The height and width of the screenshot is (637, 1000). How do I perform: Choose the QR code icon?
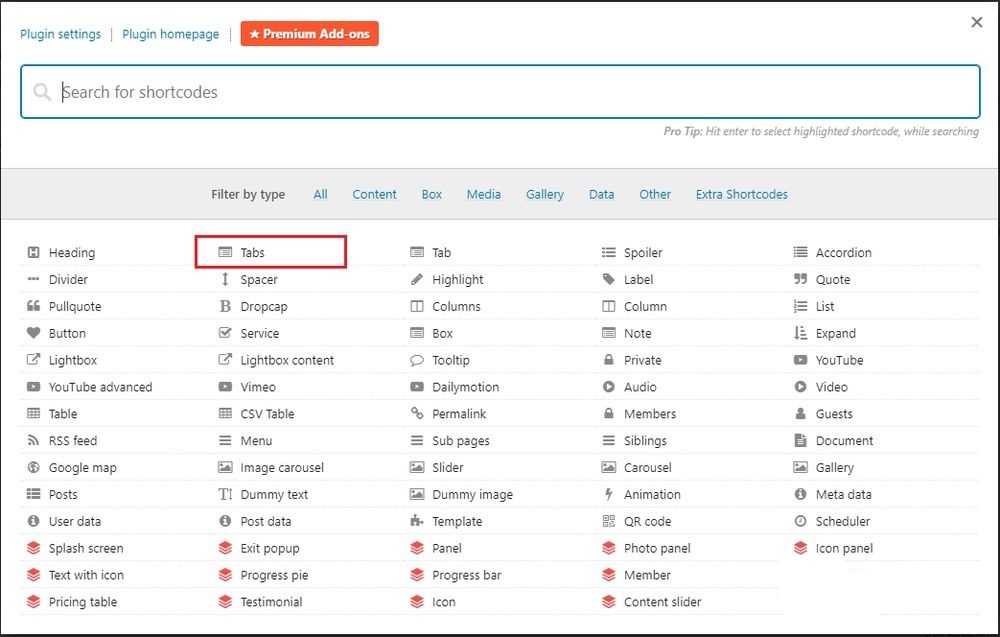[x=609, y=521]
